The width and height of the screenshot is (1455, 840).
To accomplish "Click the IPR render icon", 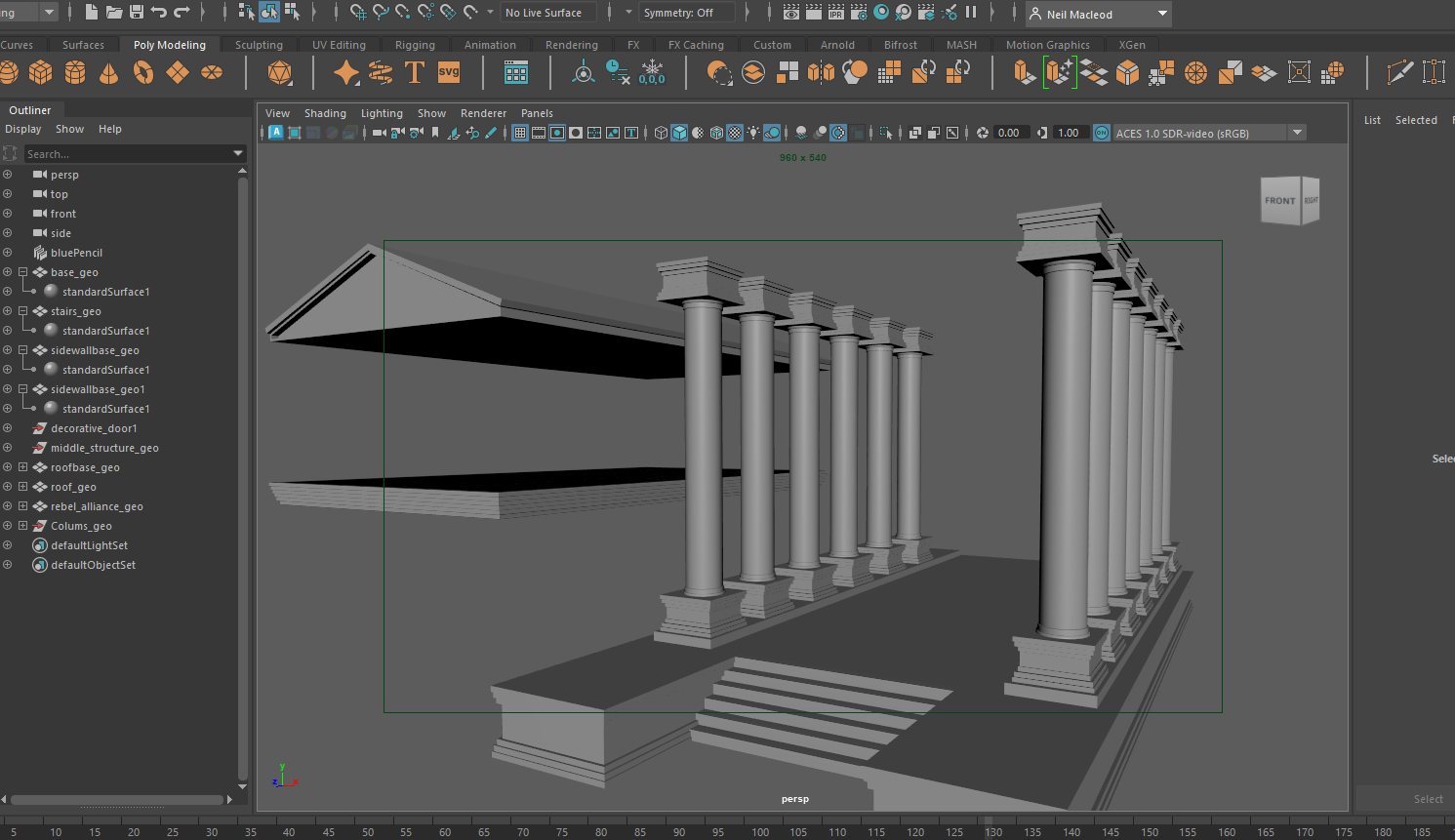I will pyautogui.click(x=836, y=13).
